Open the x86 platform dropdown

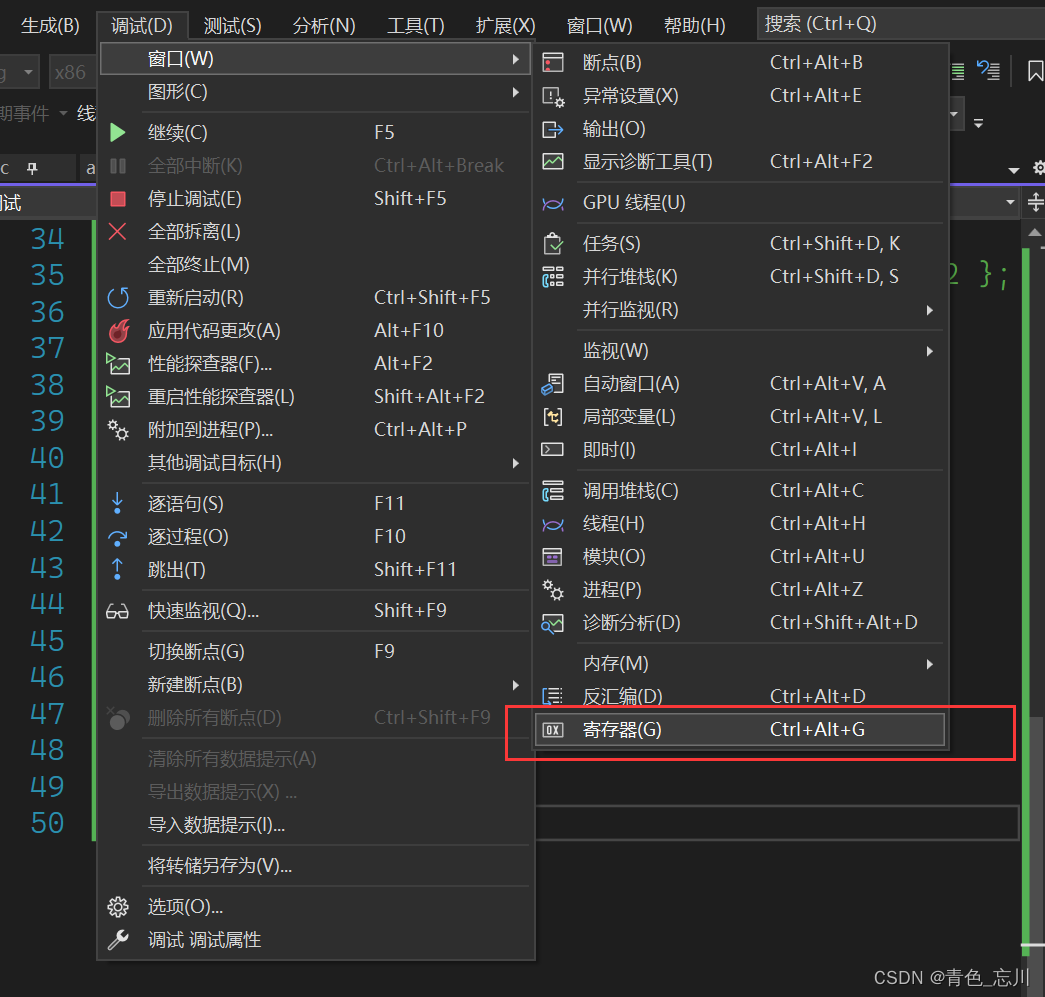click(72, 72)
